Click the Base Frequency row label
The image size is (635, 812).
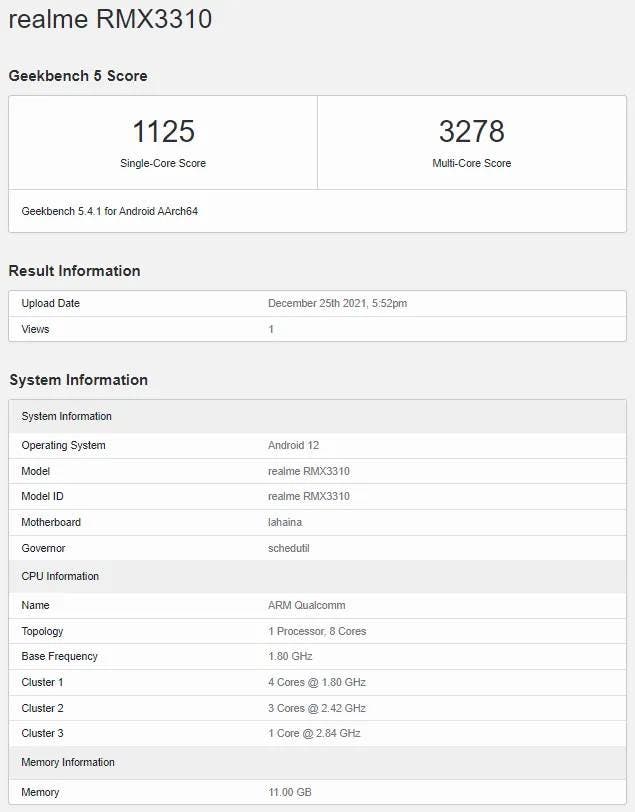[x=60, y=656]
